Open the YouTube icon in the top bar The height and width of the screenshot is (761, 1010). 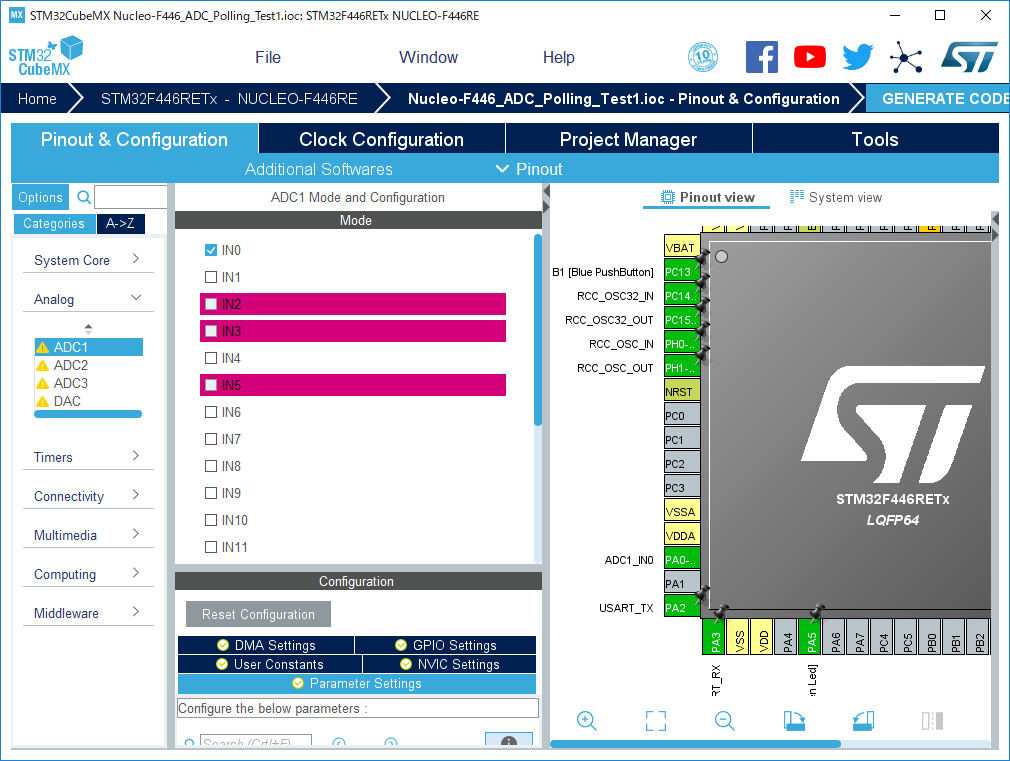[809, 57]
